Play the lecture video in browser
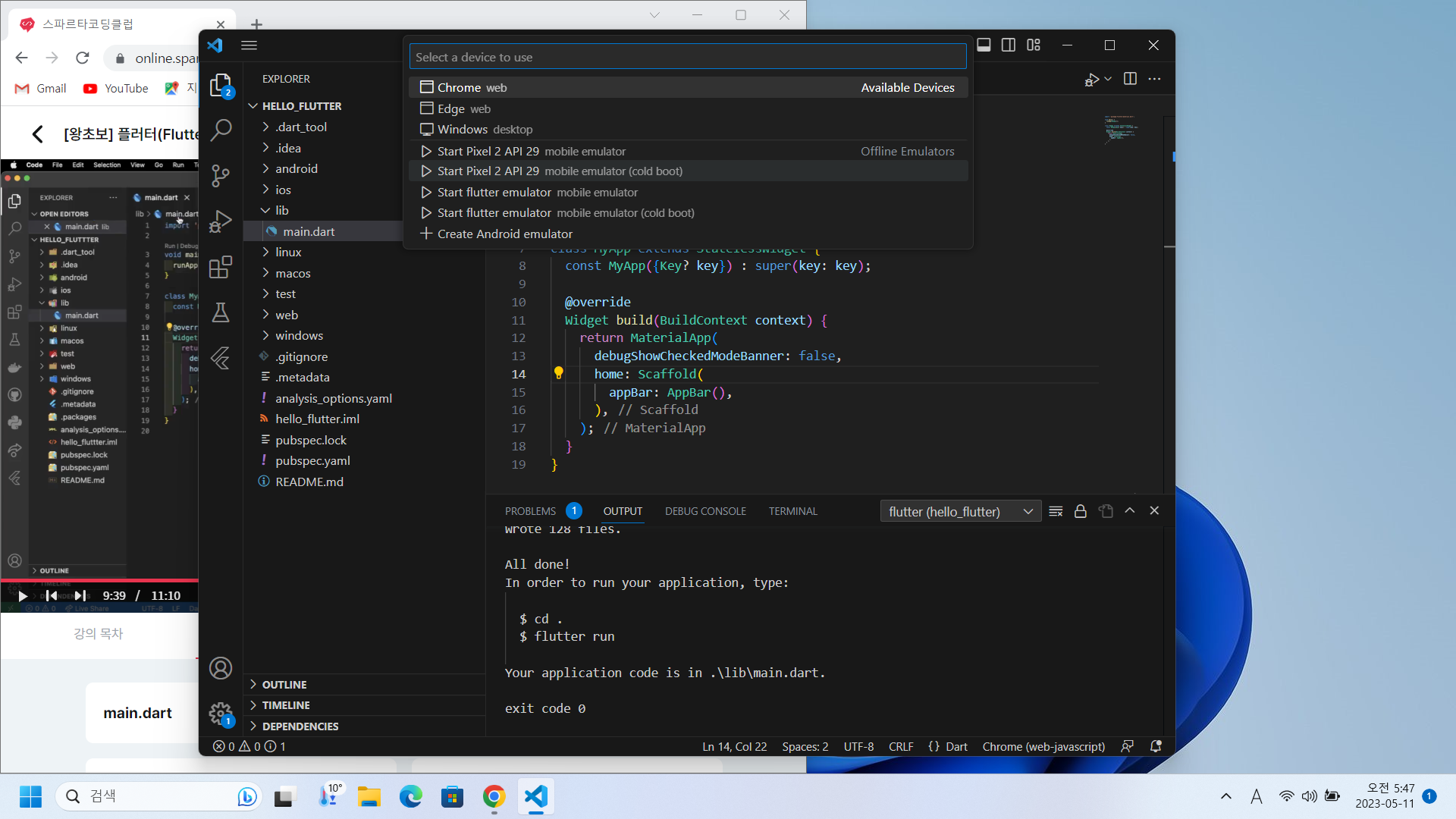The width and height of the screenshot is (1456, 819). pyautogui.click(x=22, y=596)
